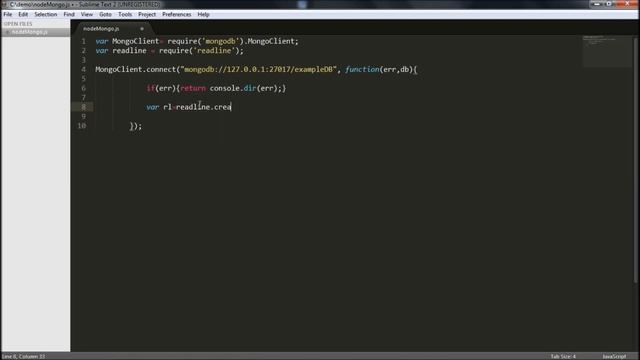Click the function keyword on line 4
This screenshot has height=360, width=640.
(x=362, y=69)
